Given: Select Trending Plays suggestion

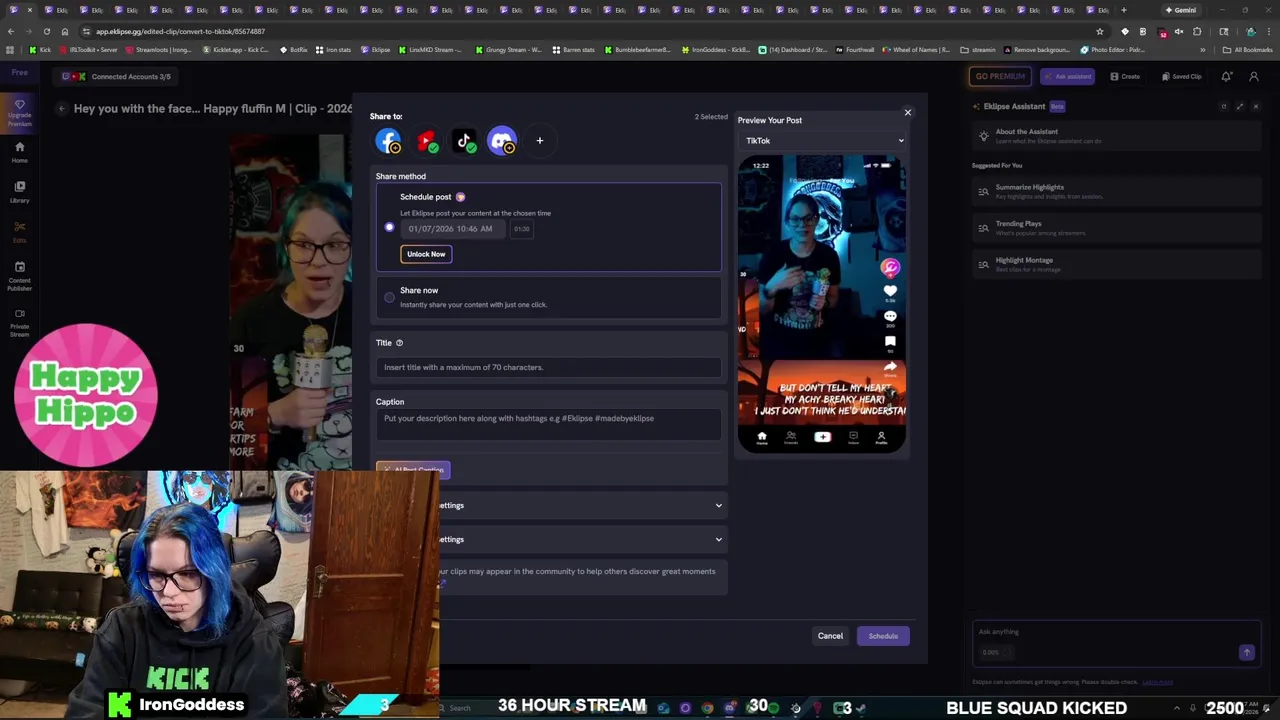Looking at the screenshot, I should [1117, 228].
